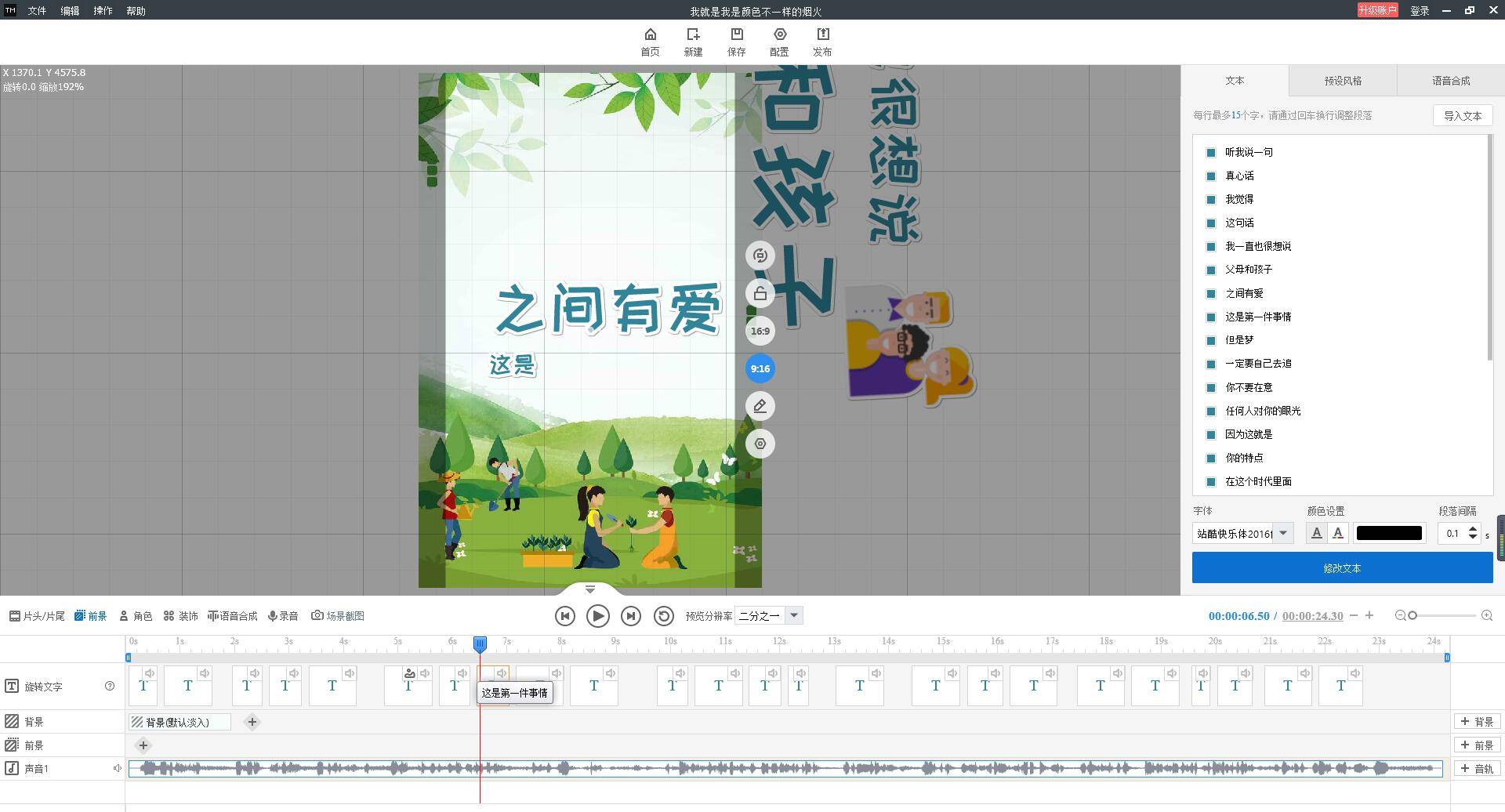
Task: Open the 编辑 menu
Action: click(70, 11)
